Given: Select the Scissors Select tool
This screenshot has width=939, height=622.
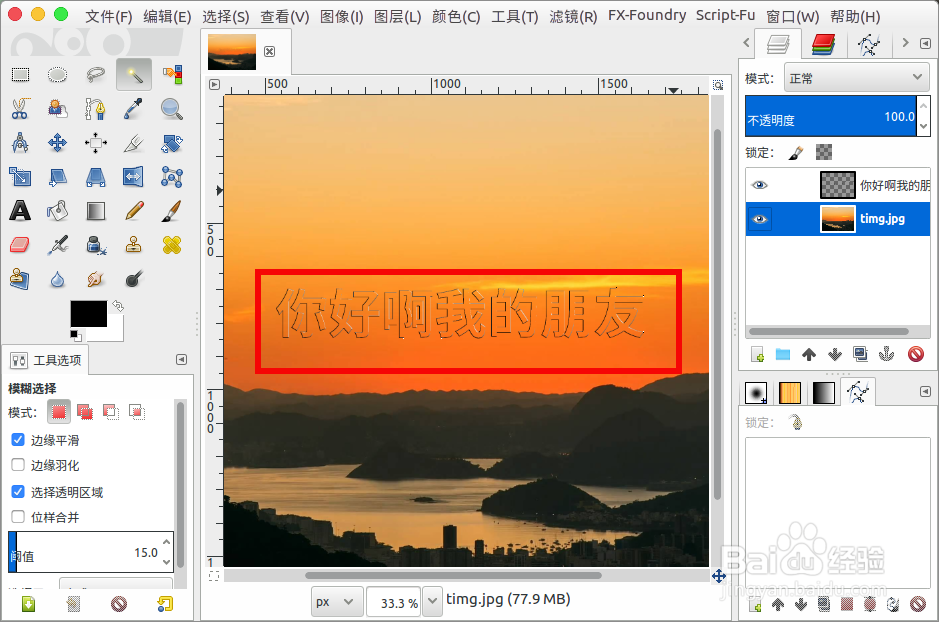Looking at the screenshot, I should (x=20, y=109).
